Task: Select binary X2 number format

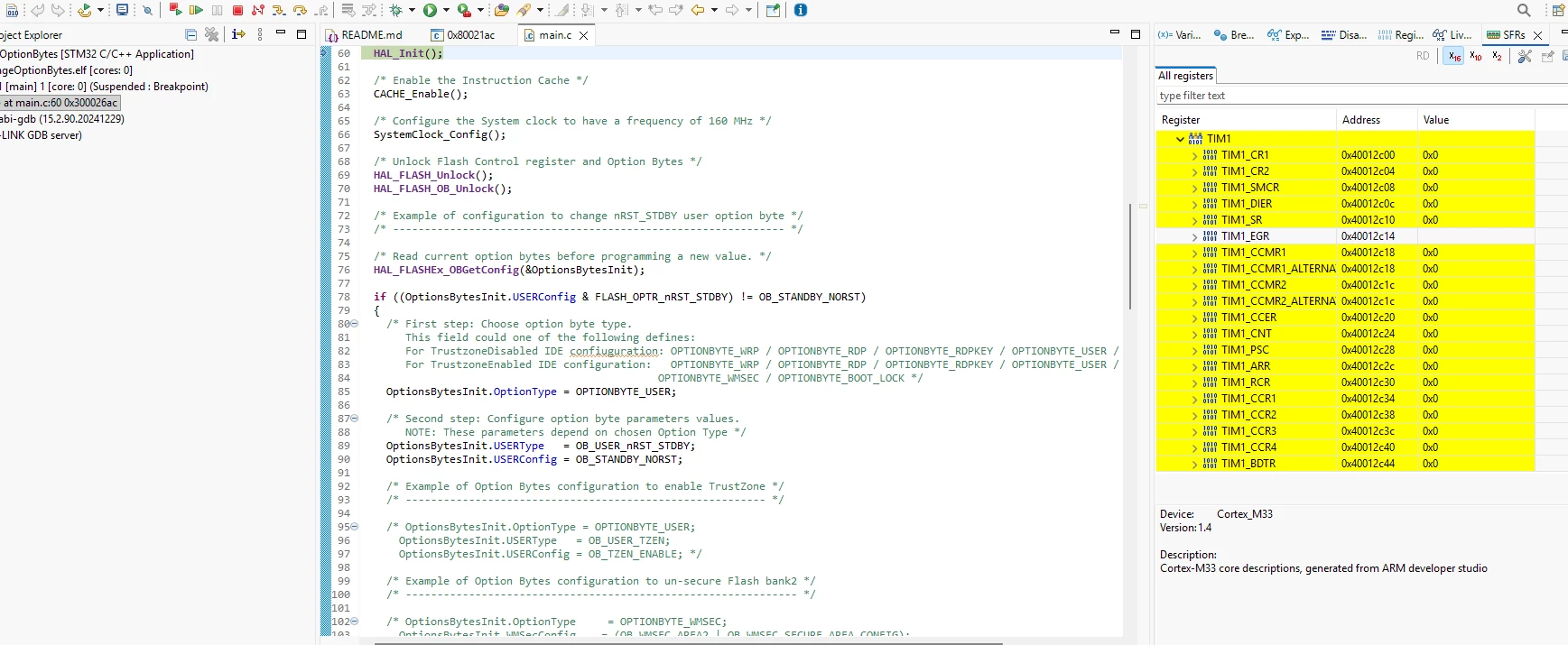Action: tap(1498, 56)
